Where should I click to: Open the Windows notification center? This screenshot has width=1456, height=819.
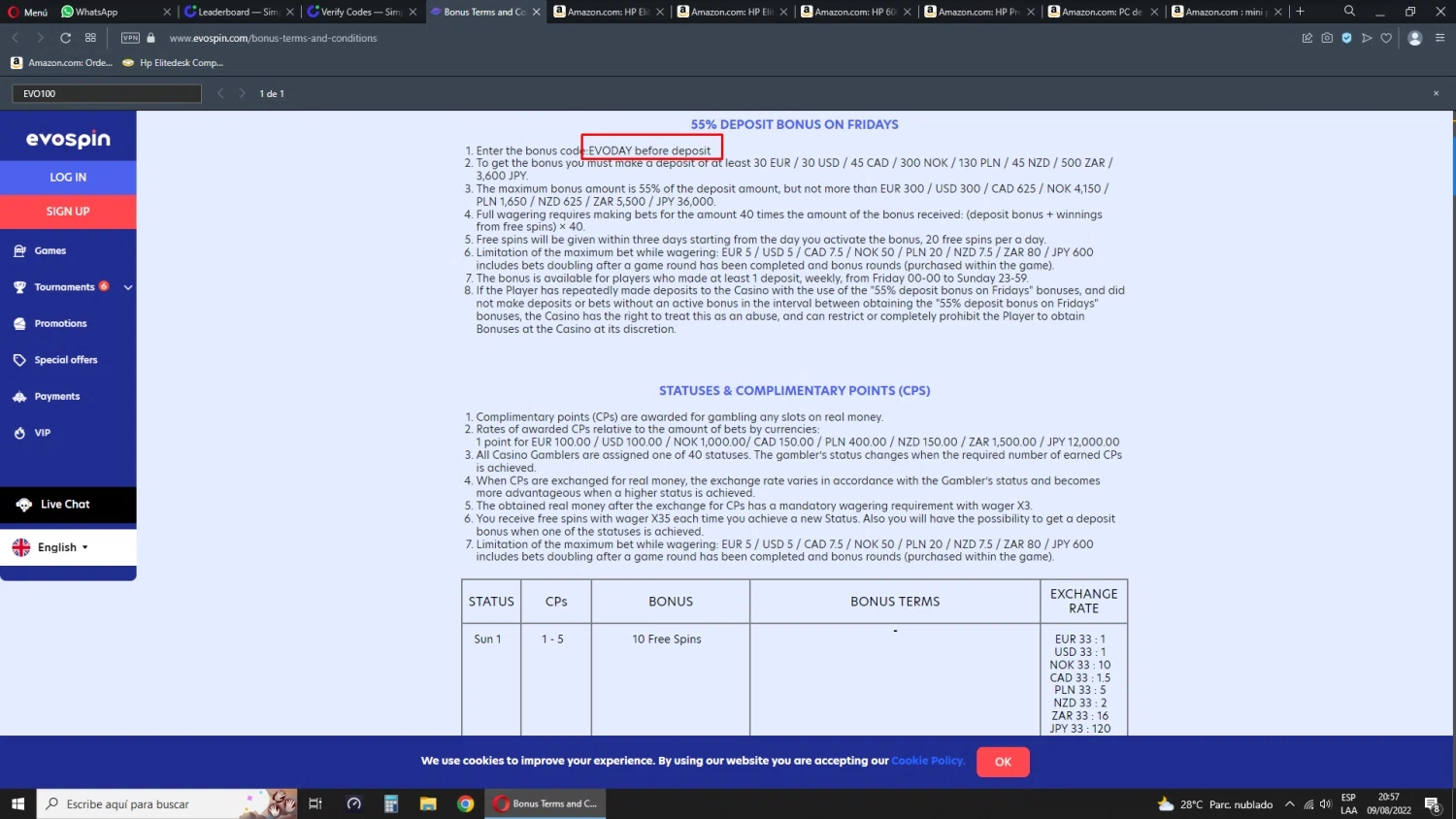[x=1432, y=803]
